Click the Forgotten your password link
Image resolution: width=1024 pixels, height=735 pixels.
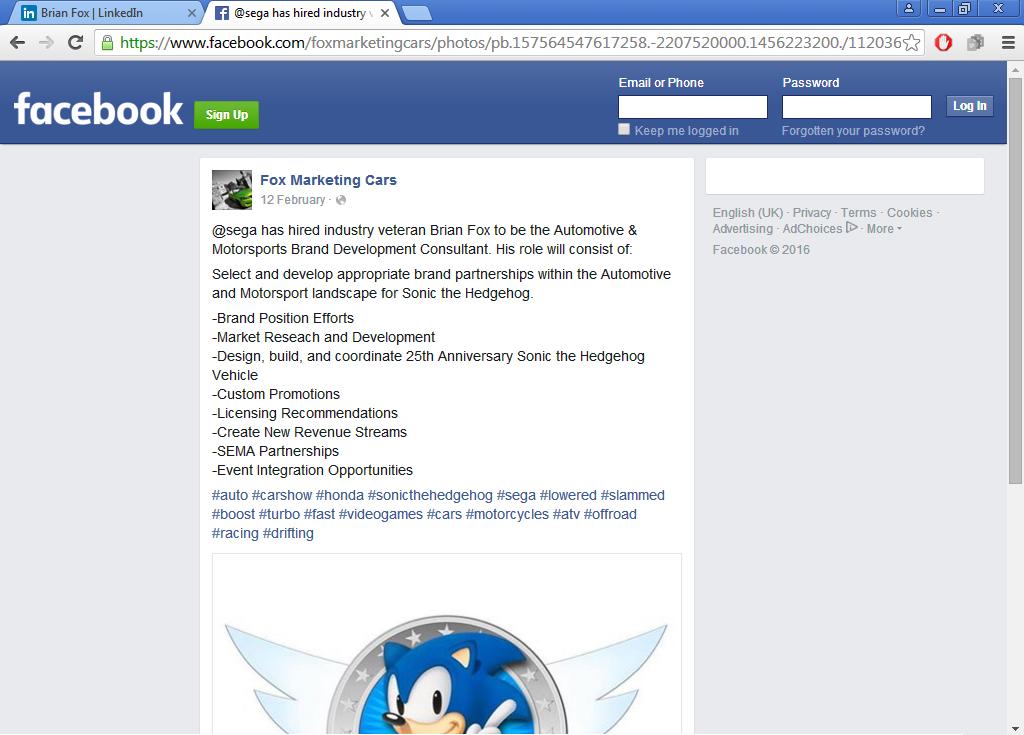pyautogui.click(x=853, y=131)
